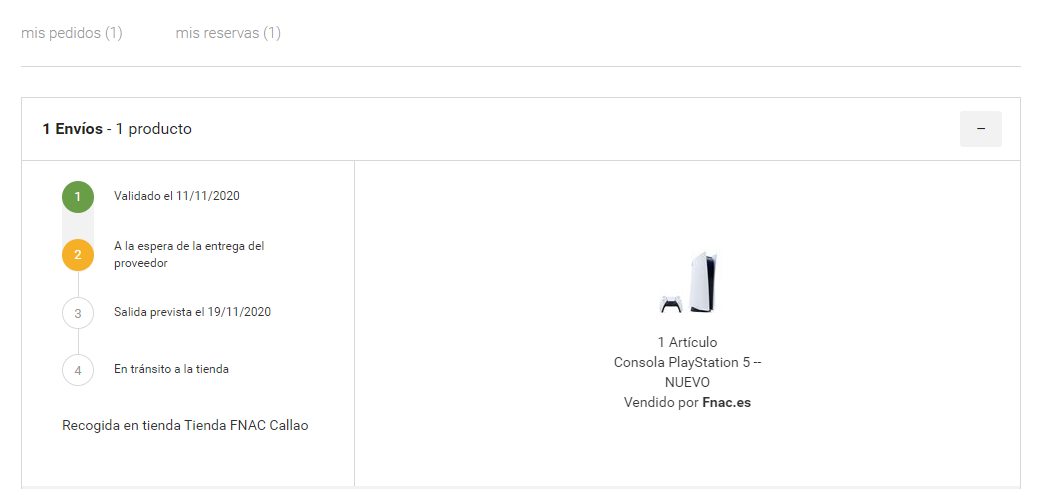Open the "Consola PlayStation 5 -- NUEVO" product link
1038x489 pixels.
(x=687, y=372)
